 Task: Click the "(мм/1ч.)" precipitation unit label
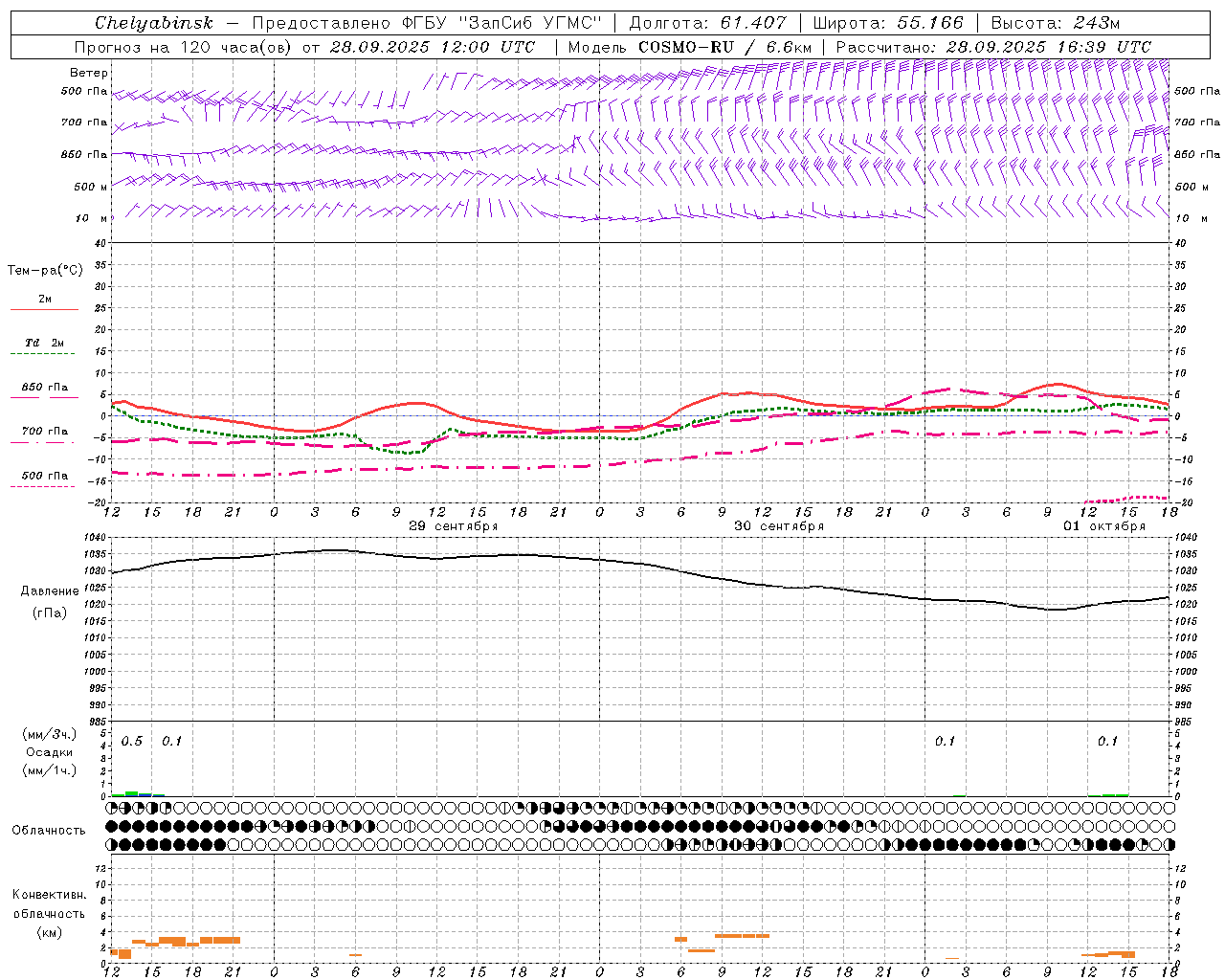pyautogui.click(x=49, y=770)
